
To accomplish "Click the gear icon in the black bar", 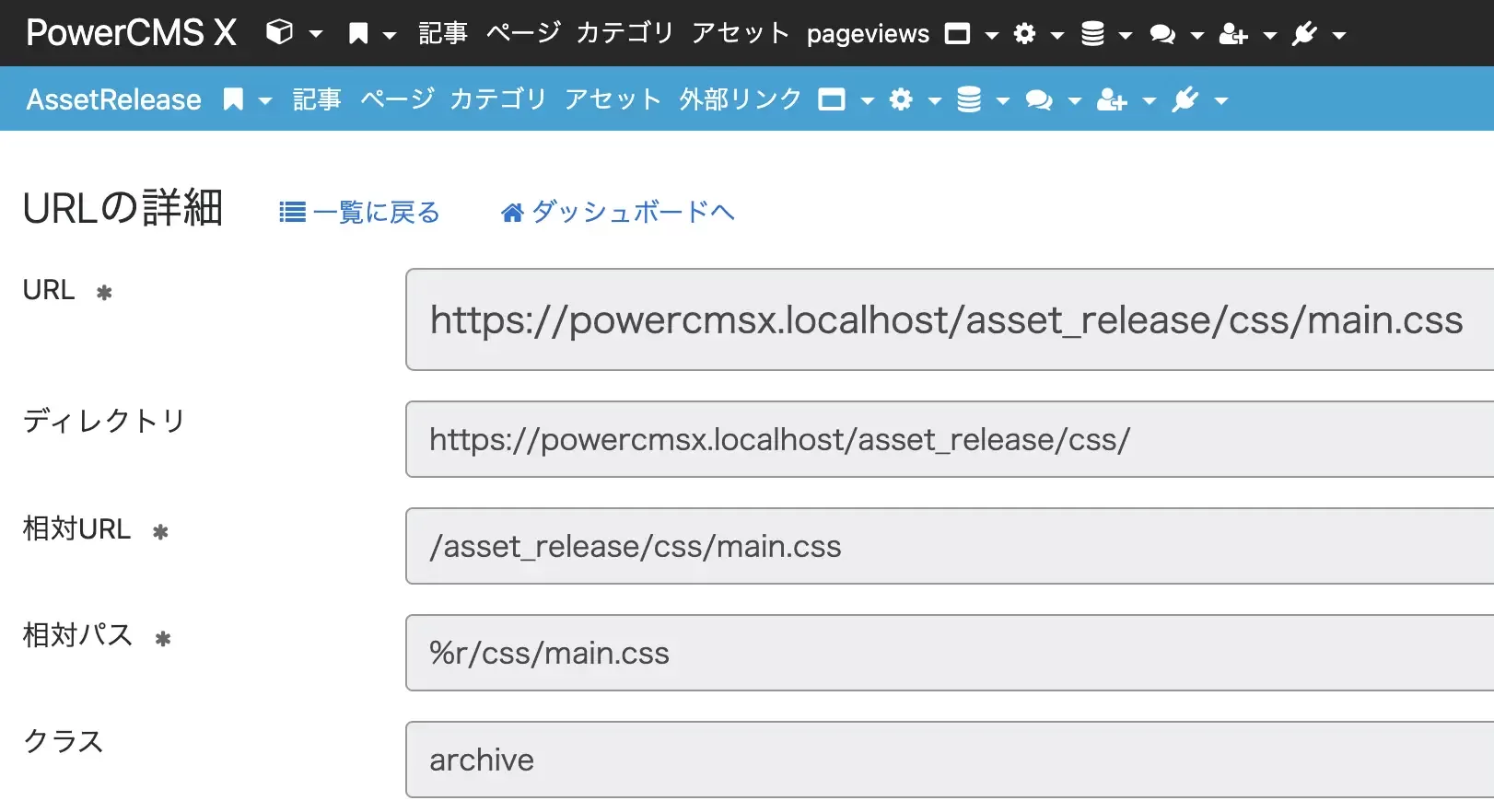I will [1024, 34].
